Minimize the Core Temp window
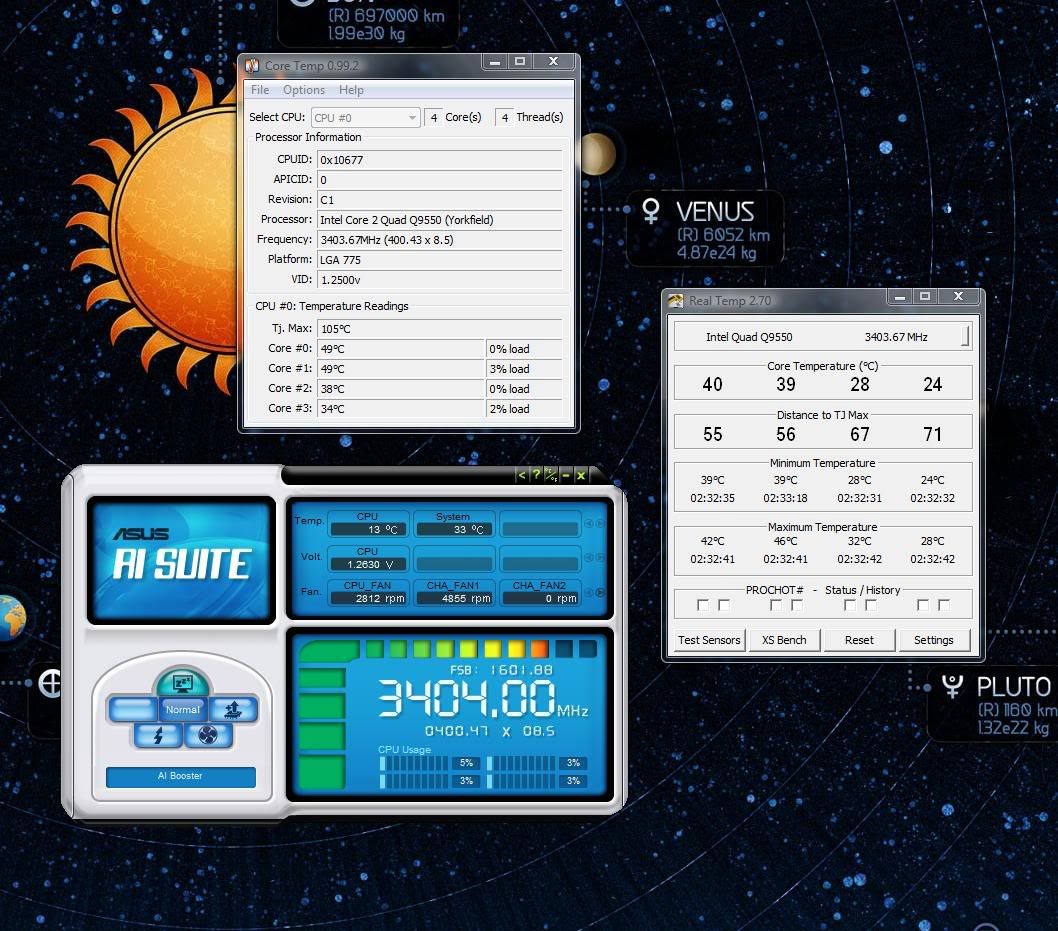Viewport: 1058px width, 931px height. [x=495, y=61]
